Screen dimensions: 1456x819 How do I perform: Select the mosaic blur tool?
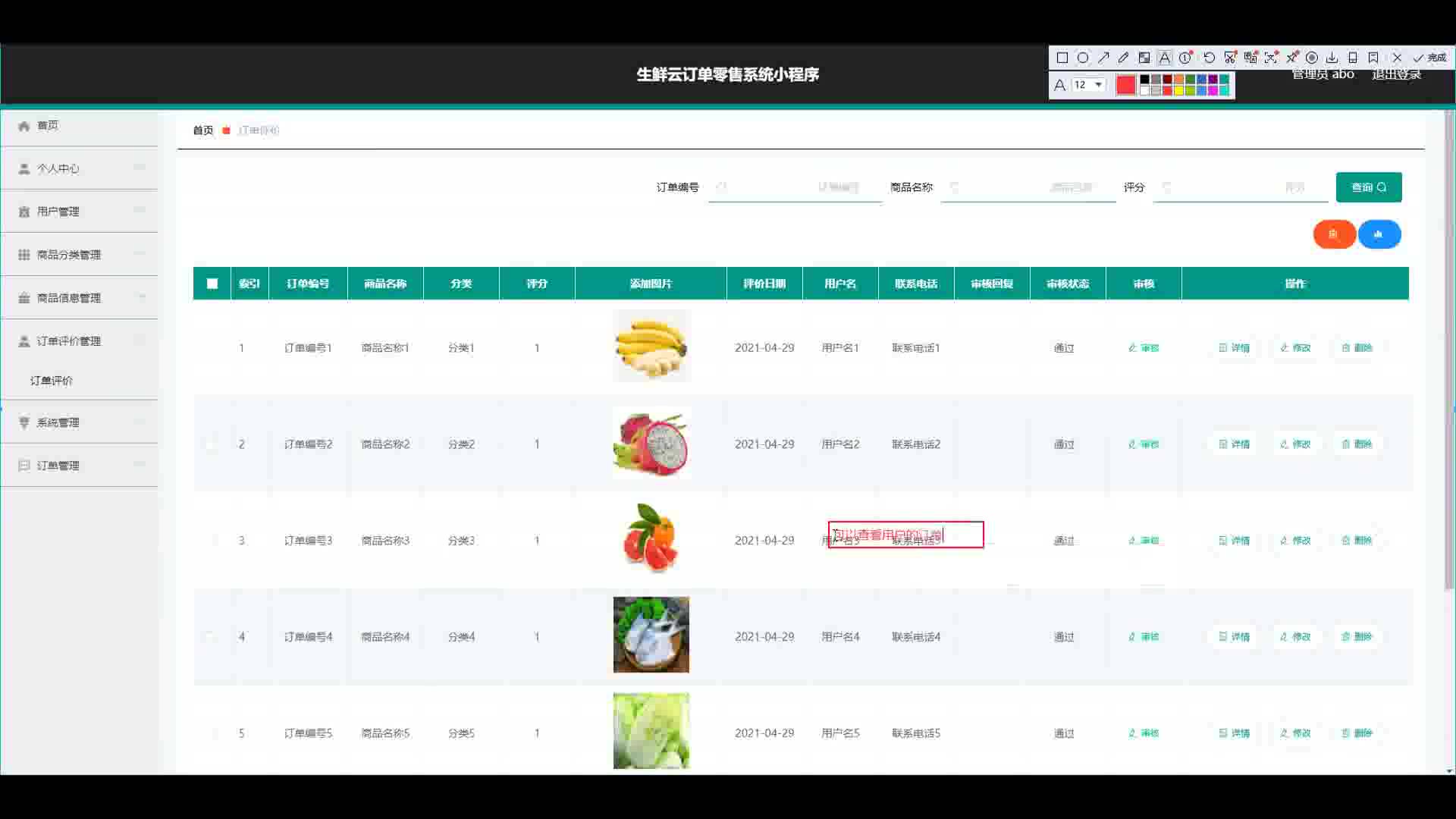1144,58
